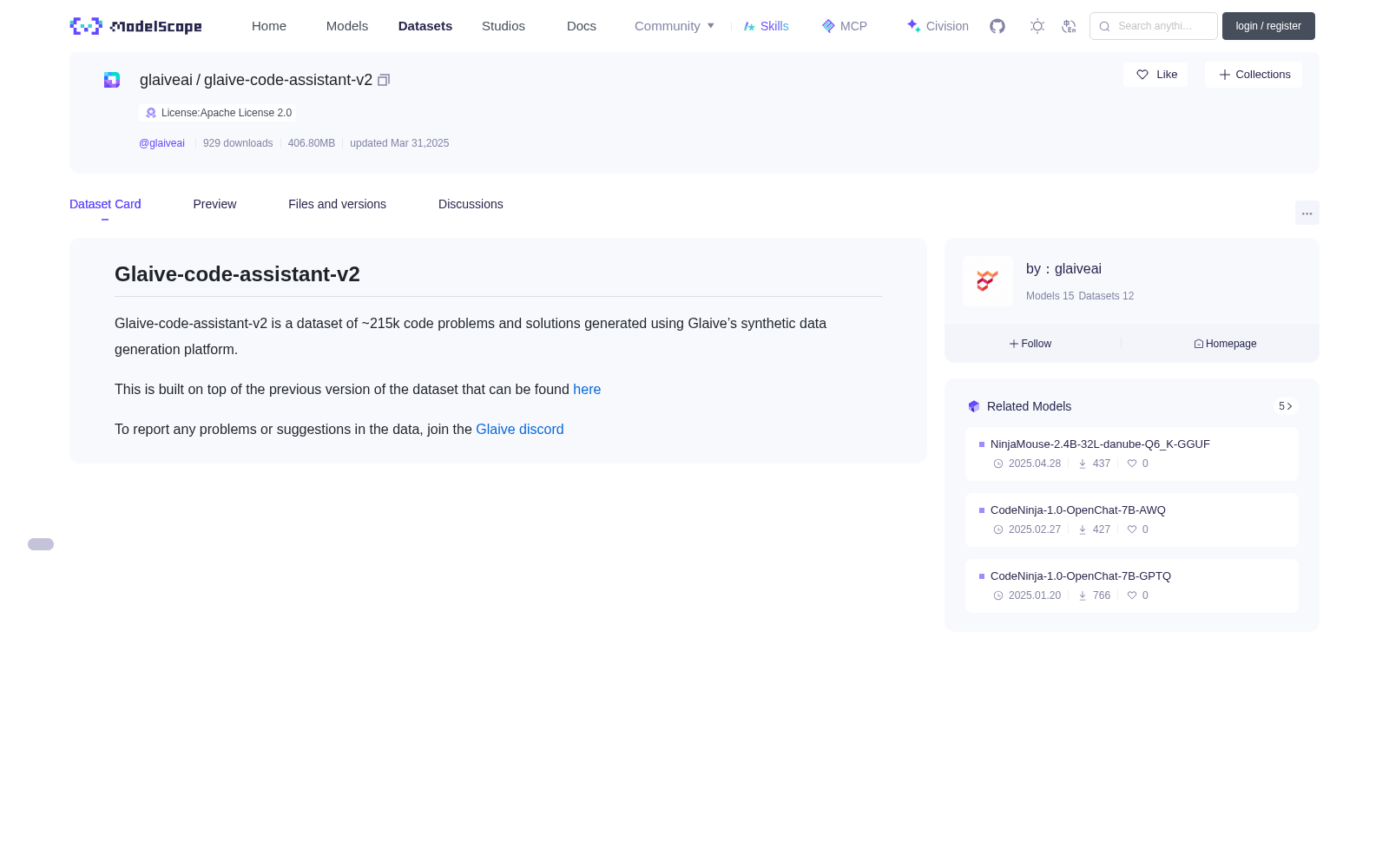Click 'Models 15' count text

coord(1050,296)
